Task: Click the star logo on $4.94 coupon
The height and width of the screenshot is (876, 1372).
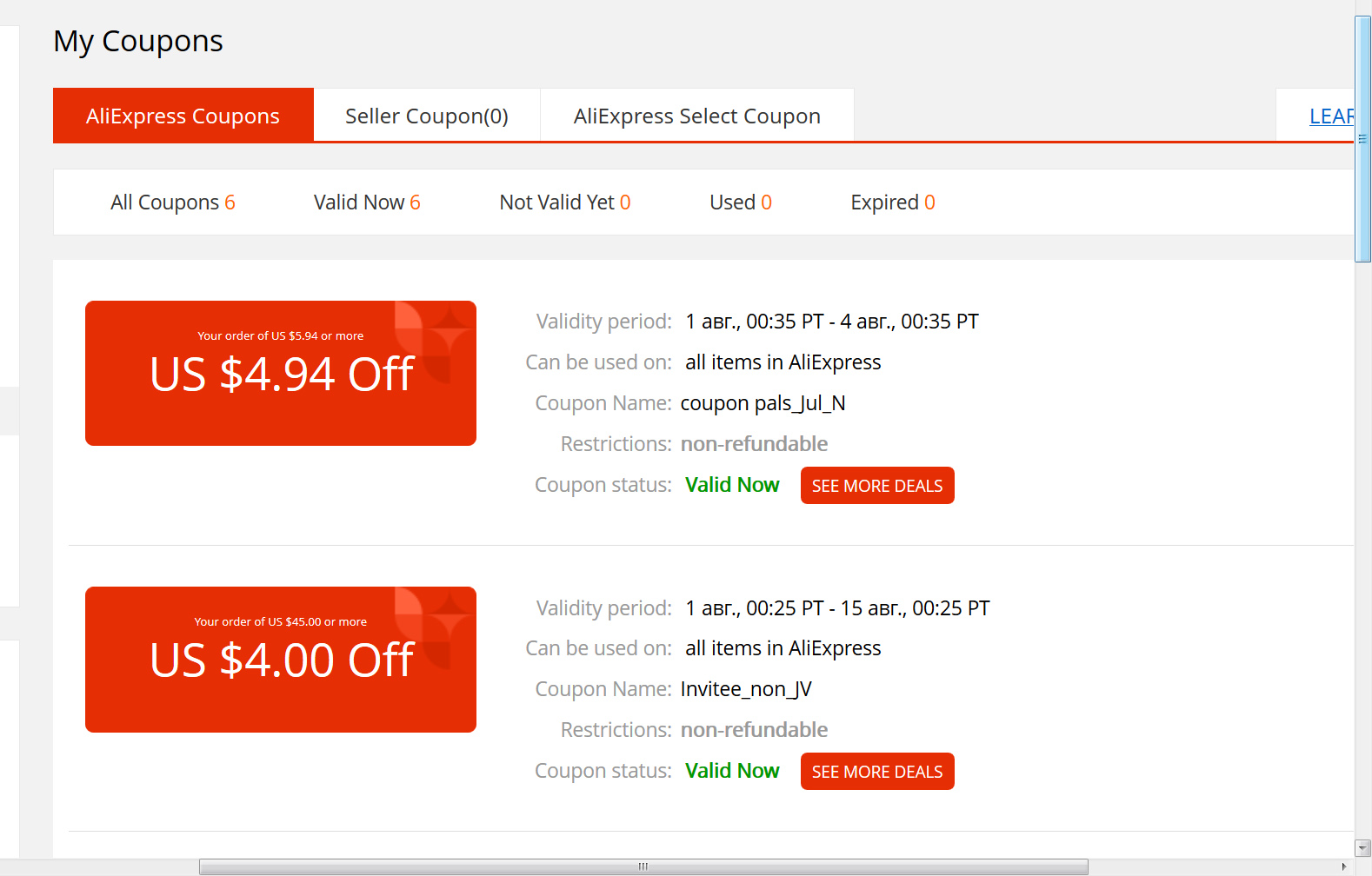Action: point(432,342)
